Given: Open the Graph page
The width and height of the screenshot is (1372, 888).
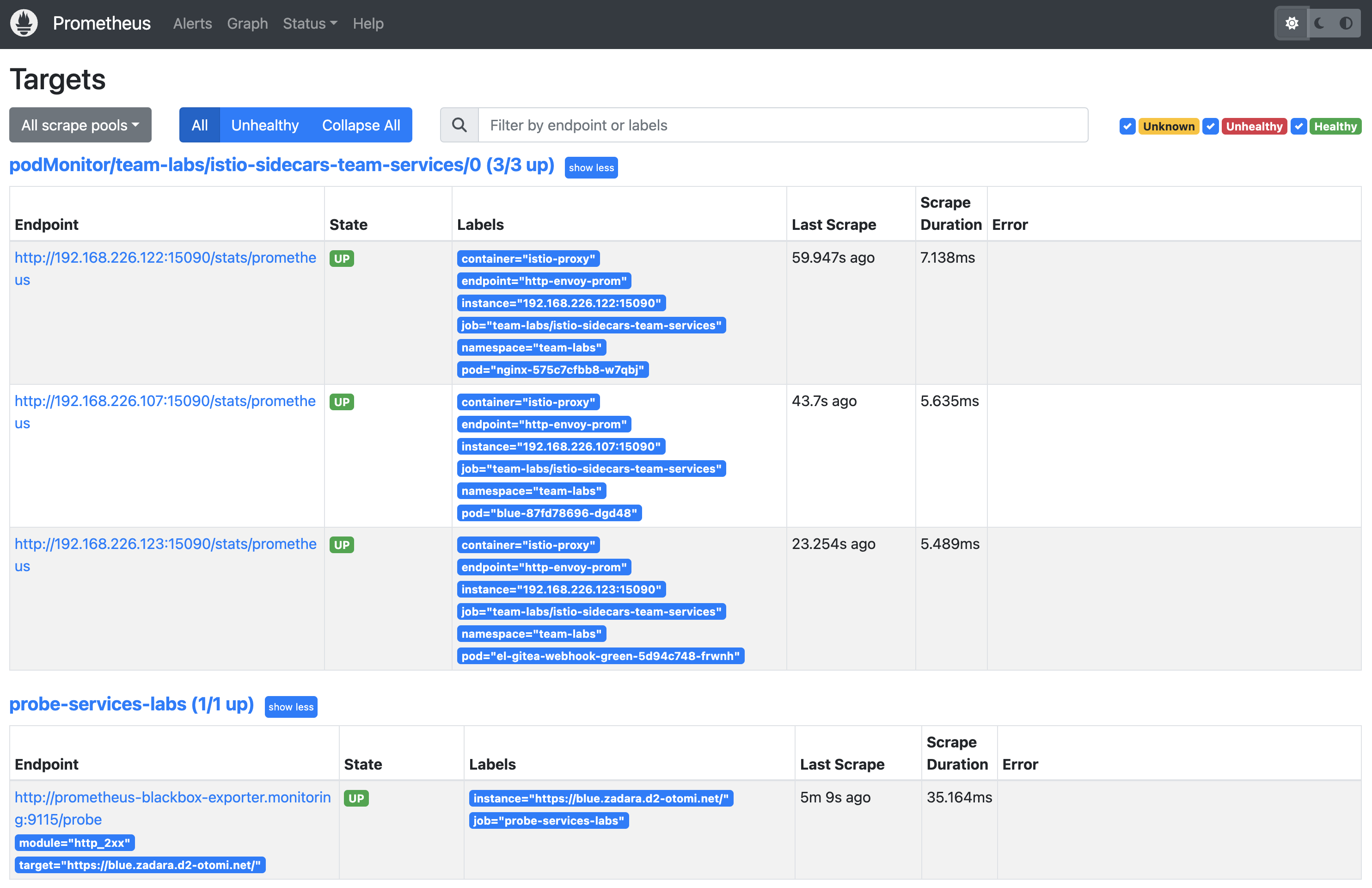Looking at the screenshot, I should click(247, 24).
